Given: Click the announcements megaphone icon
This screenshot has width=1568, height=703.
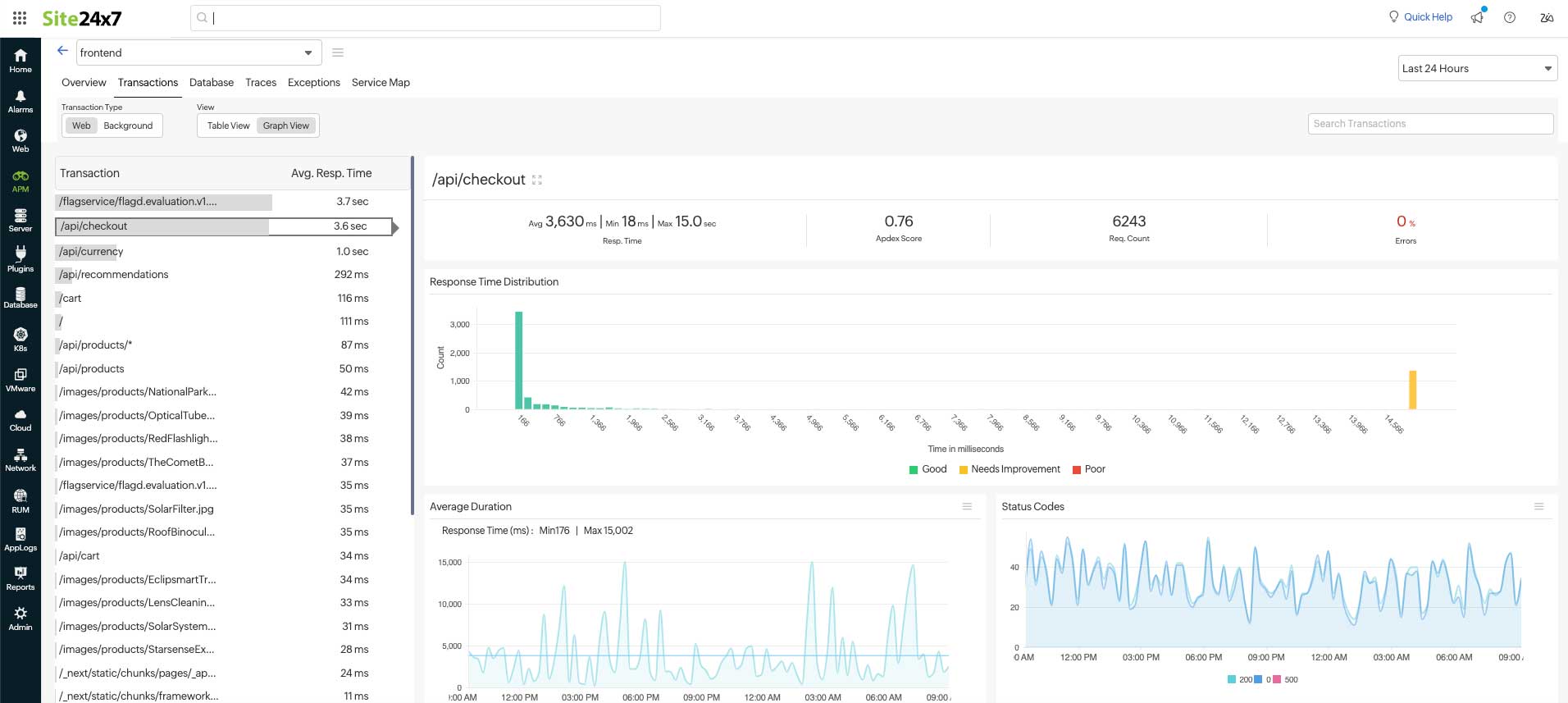Looking at the screenshot, I should 1477,17.
